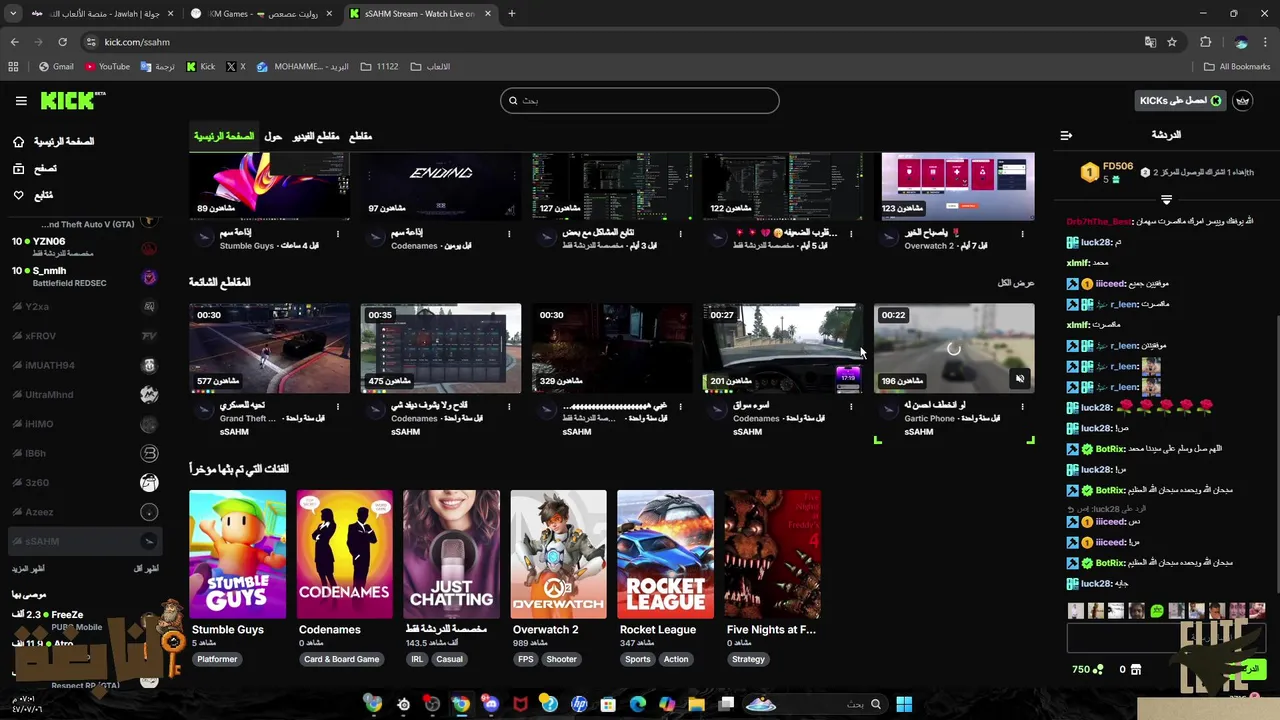
Task: Expand sidebar with 'أظهر المزيد' show more
Action: coord(29,568)
